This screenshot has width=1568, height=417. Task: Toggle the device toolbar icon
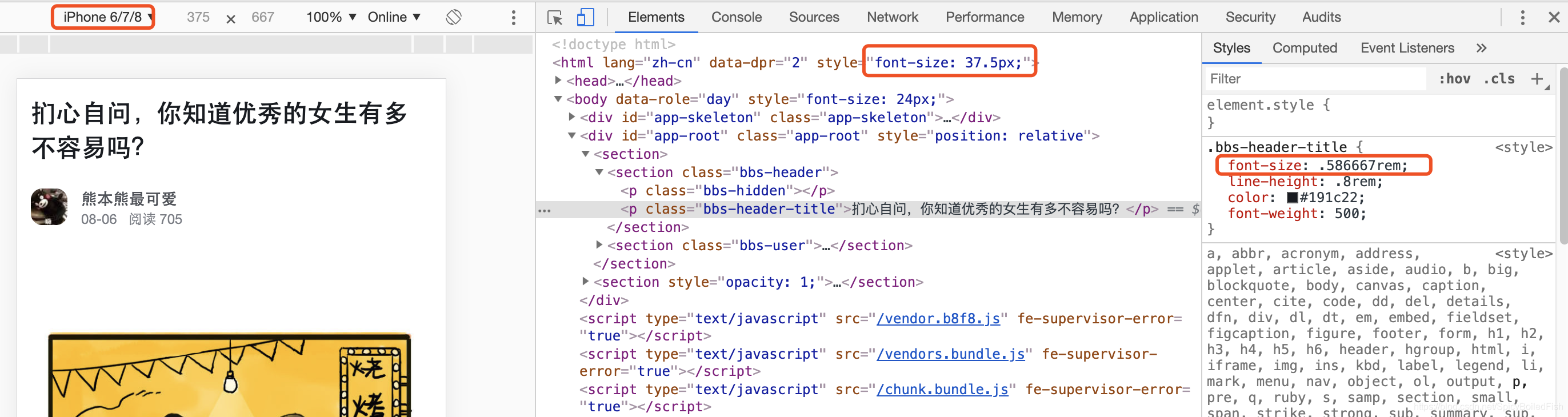pos(585,17)
